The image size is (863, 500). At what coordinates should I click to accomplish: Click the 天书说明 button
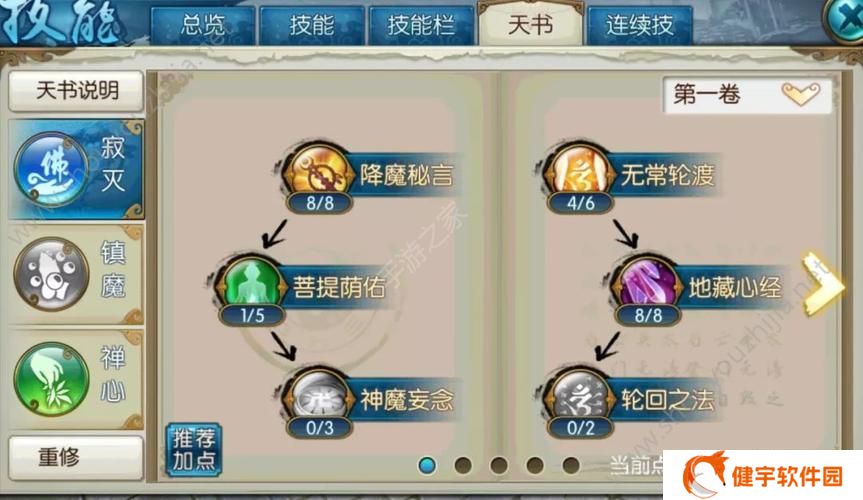(77, 90)
